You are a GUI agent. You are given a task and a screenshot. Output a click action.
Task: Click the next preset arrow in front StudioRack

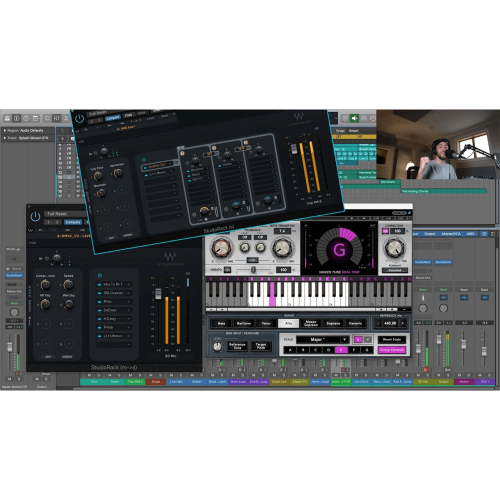[x=57, y=222]
